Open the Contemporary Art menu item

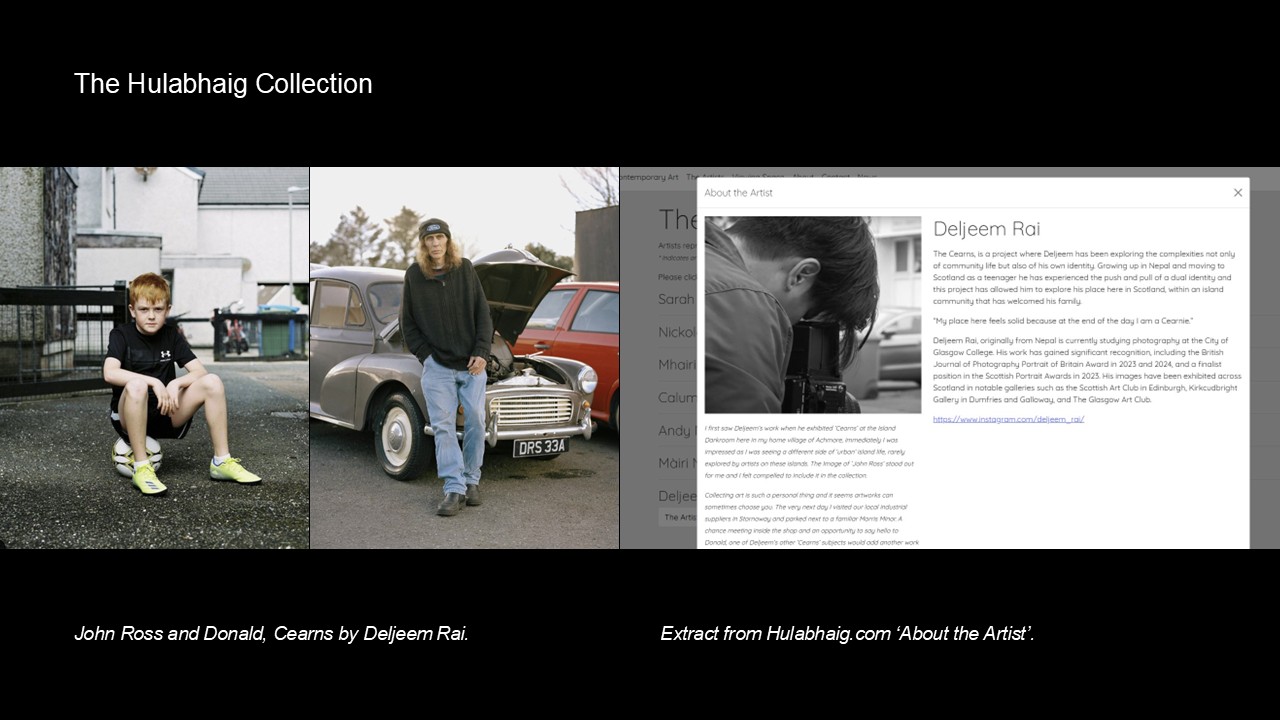pos(649,177)
